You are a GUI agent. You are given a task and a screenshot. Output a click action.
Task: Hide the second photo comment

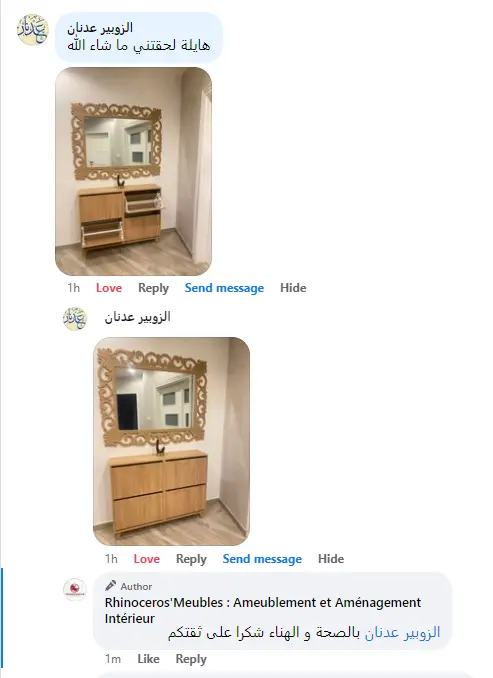coord(331,559)
